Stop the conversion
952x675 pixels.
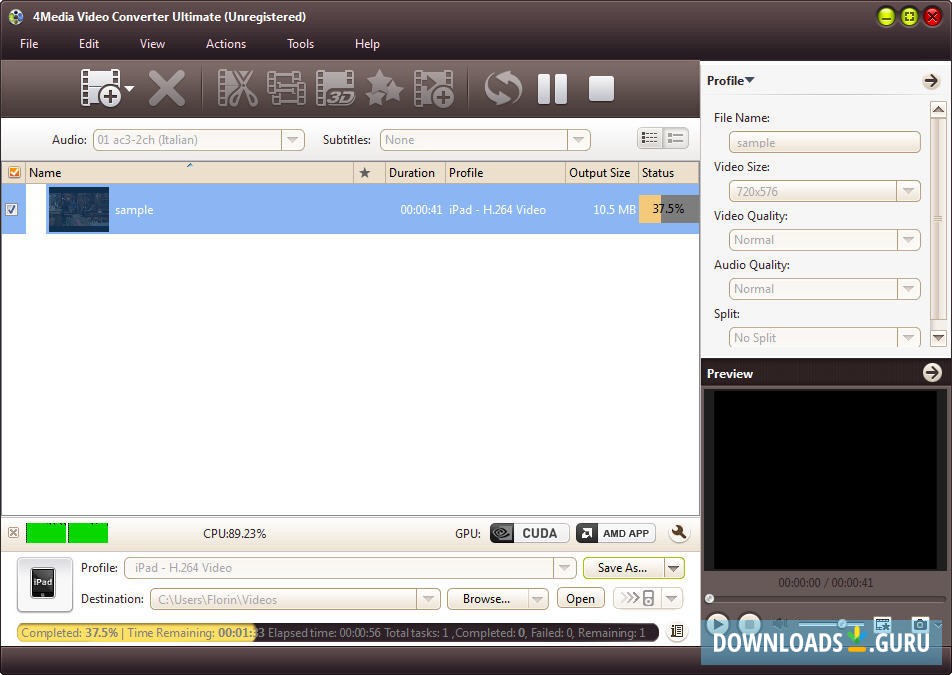point(601,89)
